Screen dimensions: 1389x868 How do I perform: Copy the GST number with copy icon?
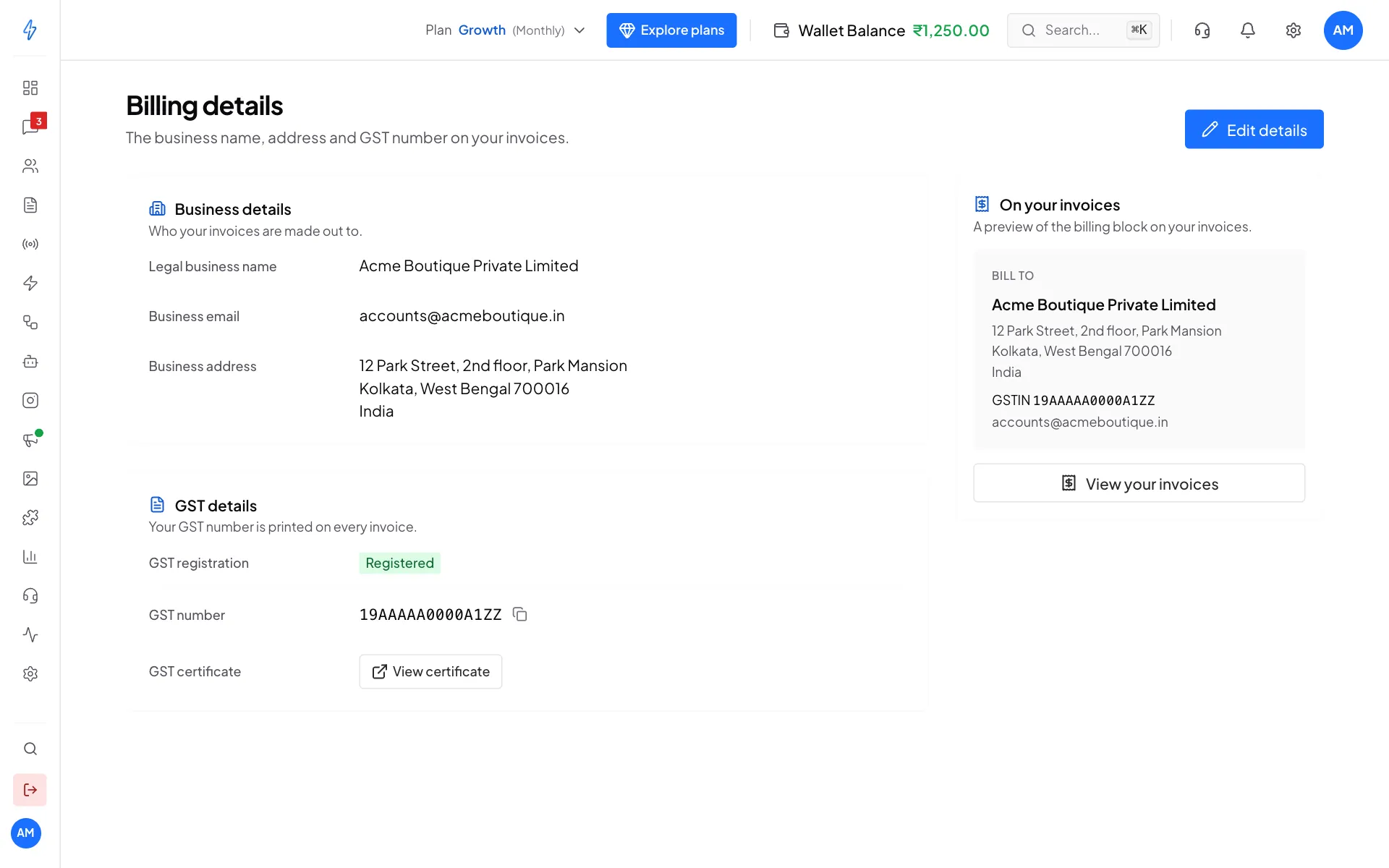[x=519, y=614]
